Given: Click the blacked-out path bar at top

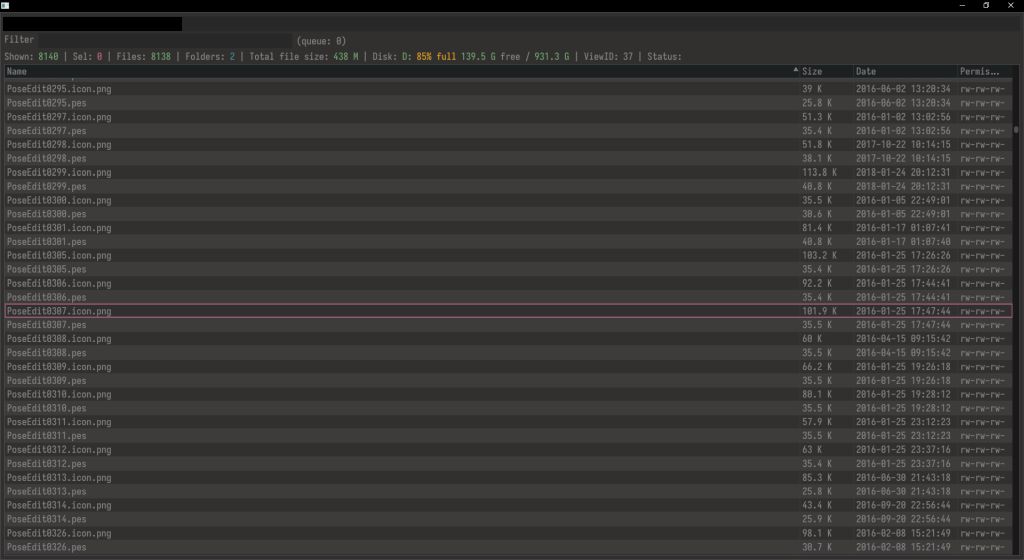Looking at the screenshot, I should tap(92, 24).
